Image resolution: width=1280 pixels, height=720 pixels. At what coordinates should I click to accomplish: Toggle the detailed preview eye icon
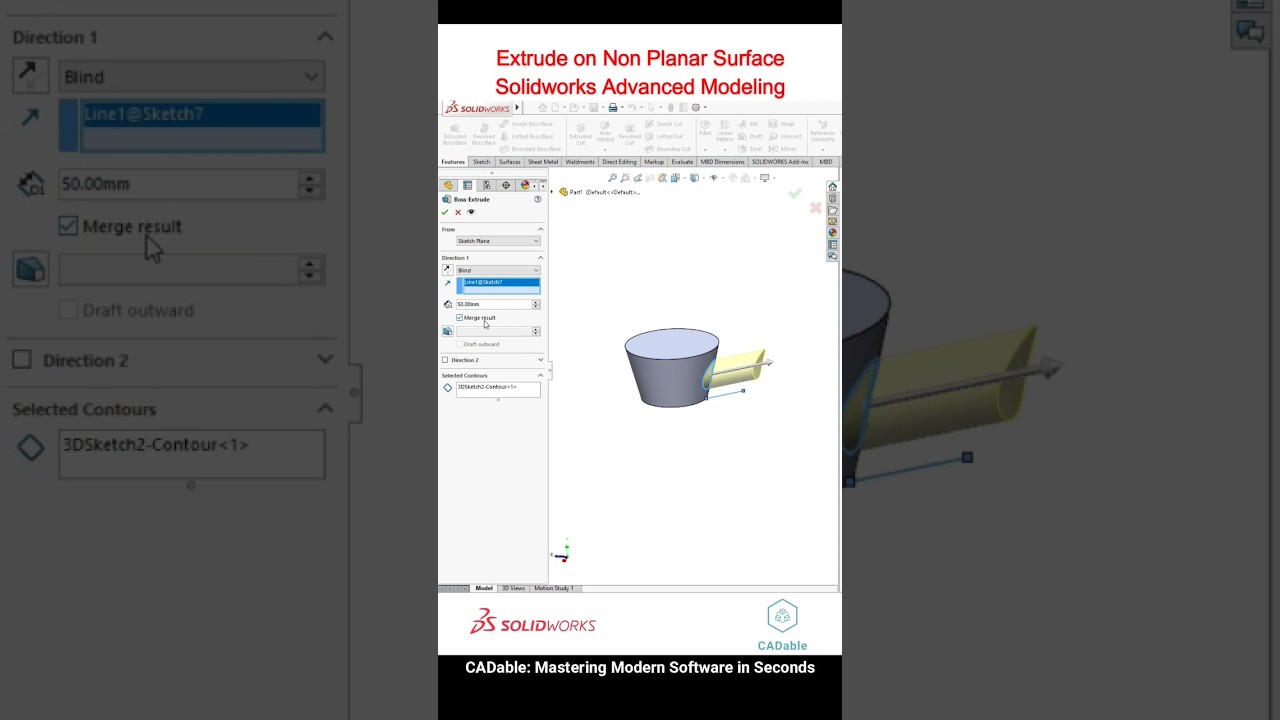coord(471,212)
